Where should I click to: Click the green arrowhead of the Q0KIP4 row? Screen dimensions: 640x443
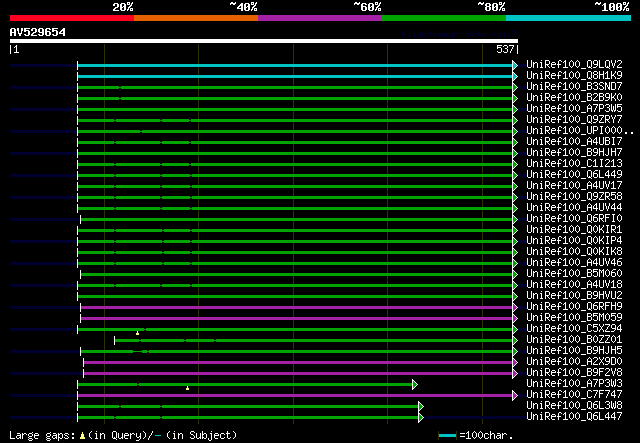point(515,242)
